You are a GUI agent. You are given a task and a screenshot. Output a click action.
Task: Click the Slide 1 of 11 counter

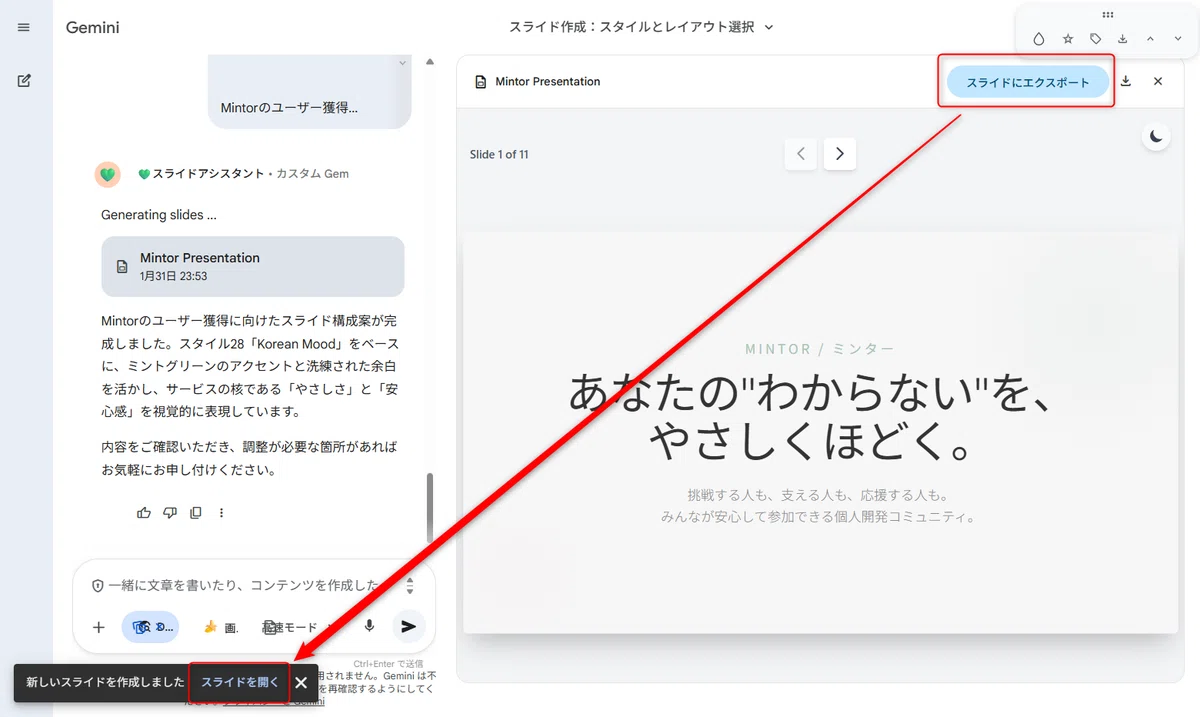[x=499, y=154]
